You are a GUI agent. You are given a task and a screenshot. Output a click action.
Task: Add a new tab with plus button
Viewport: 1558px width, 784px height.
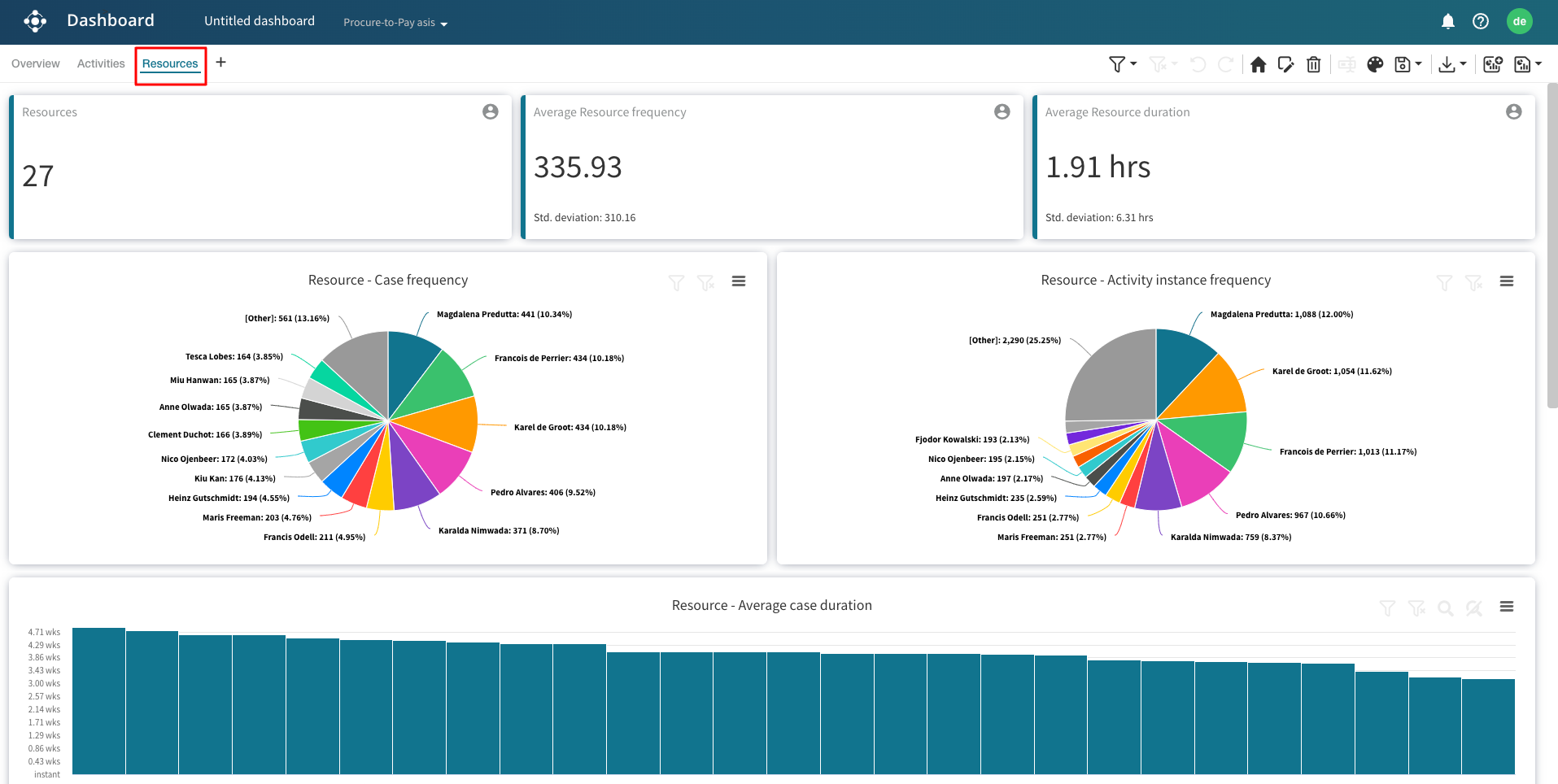(220, 63)
